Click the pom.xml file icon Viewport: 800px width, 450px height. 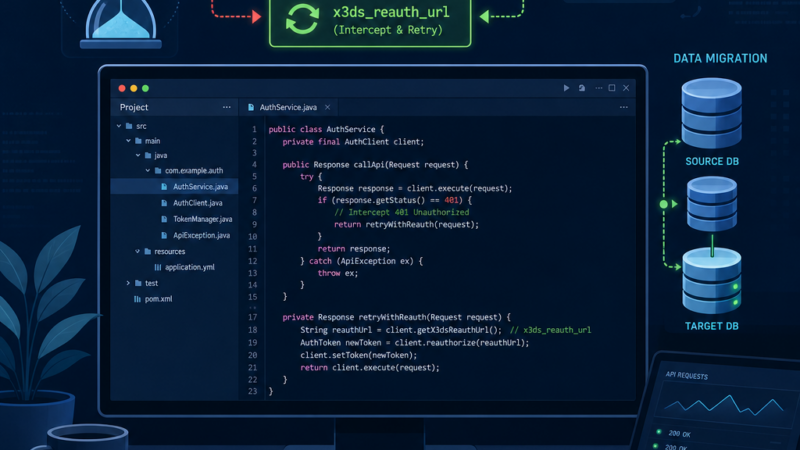[x=137, y=299]
